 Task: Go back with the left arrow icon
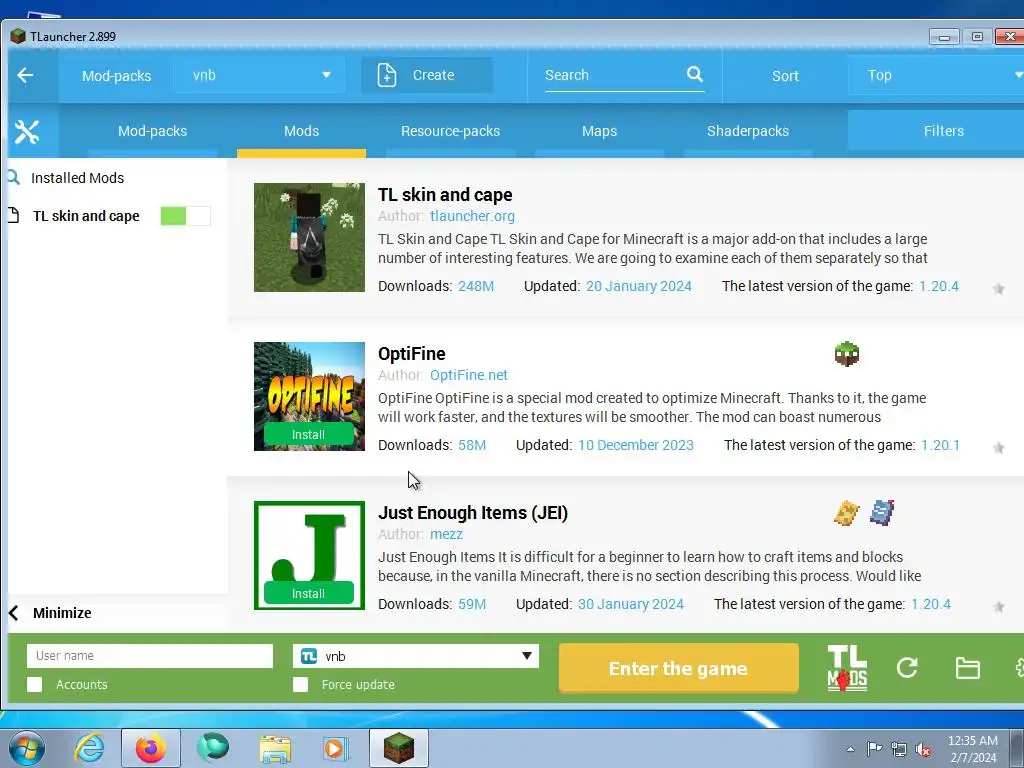point(25,75)
